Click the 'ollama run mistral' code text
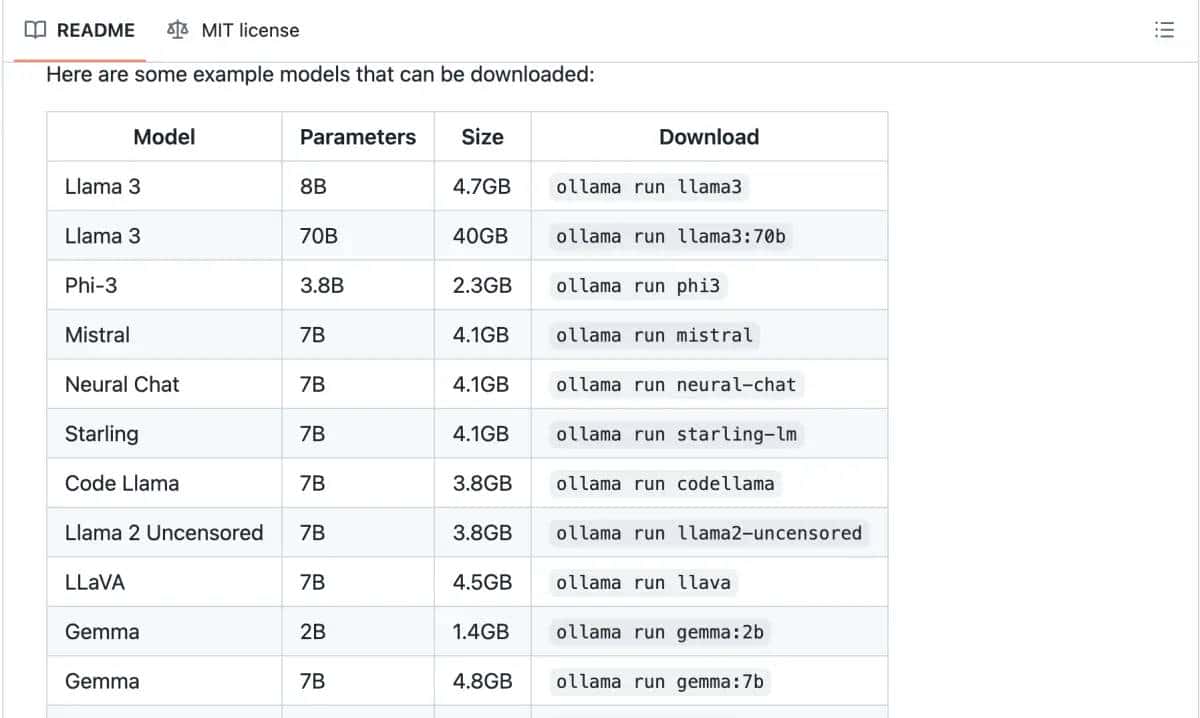 tap(654, 335)
